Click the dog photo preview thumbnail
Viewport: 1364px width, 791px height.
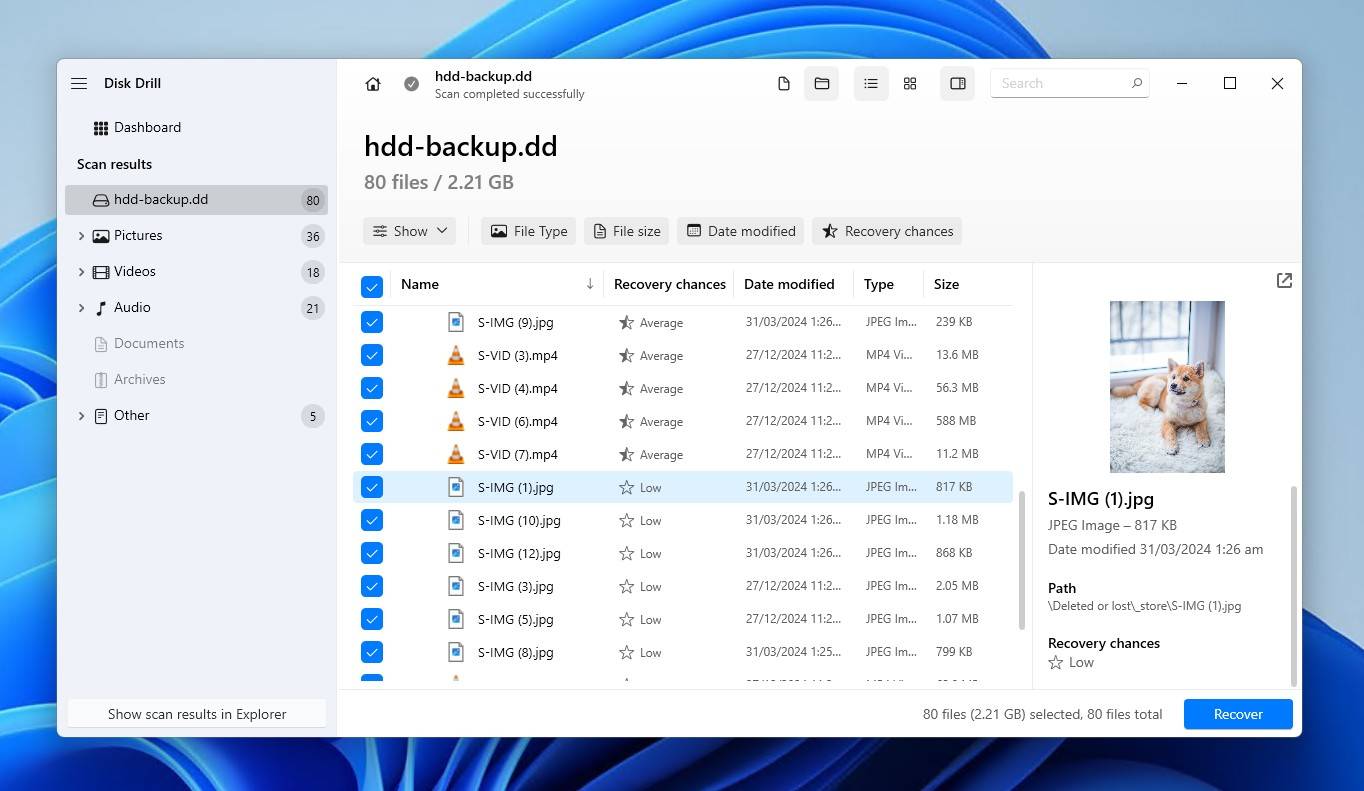1166,387
